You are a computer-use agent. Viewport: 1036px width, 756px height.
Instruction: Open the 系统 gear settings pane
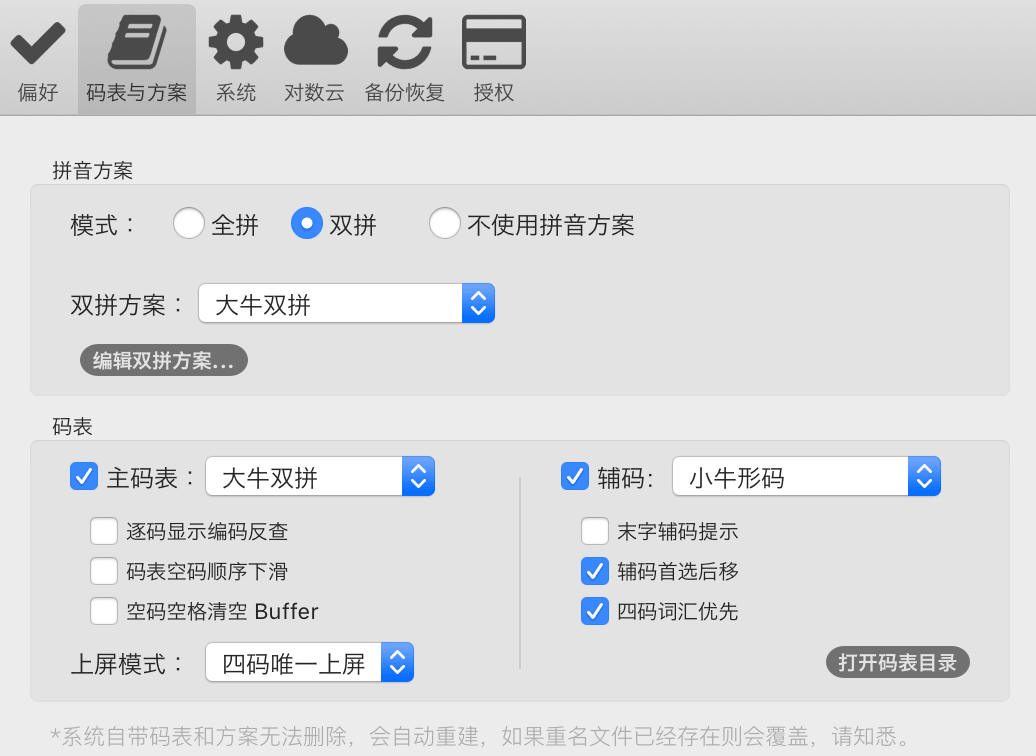click(x=236, y=59)
